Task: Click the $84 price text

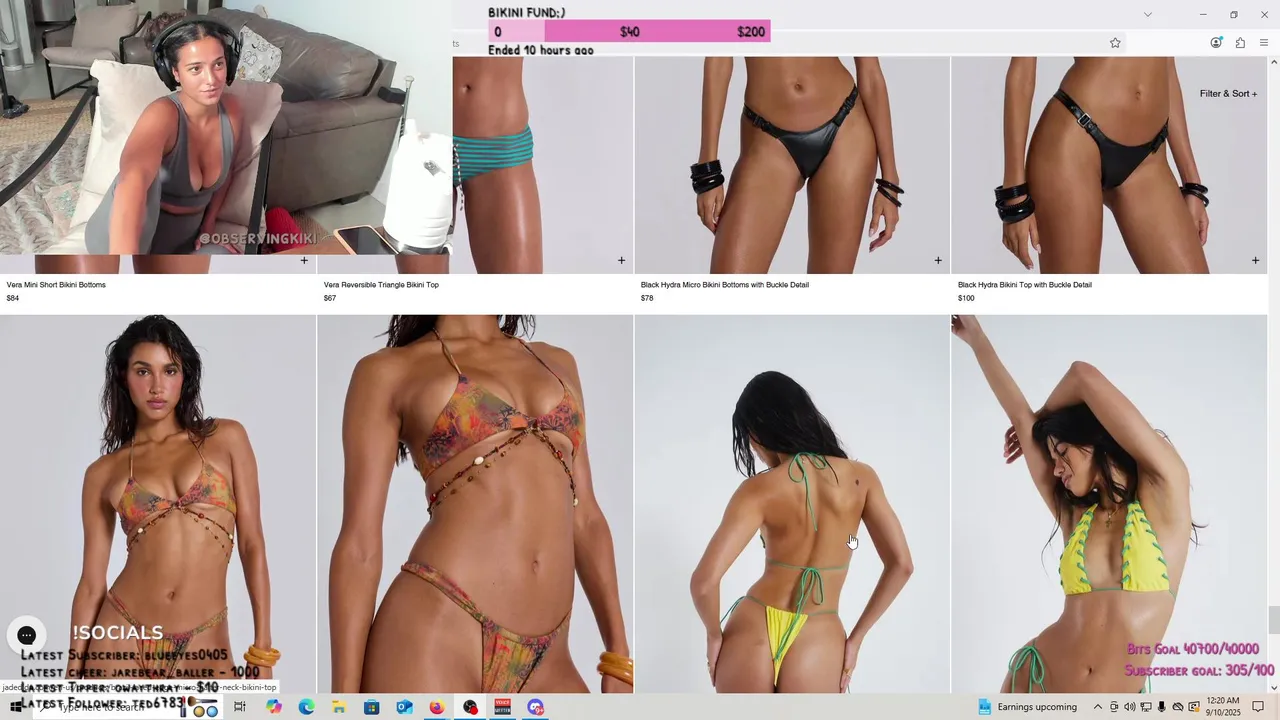Action: [13, 298]
